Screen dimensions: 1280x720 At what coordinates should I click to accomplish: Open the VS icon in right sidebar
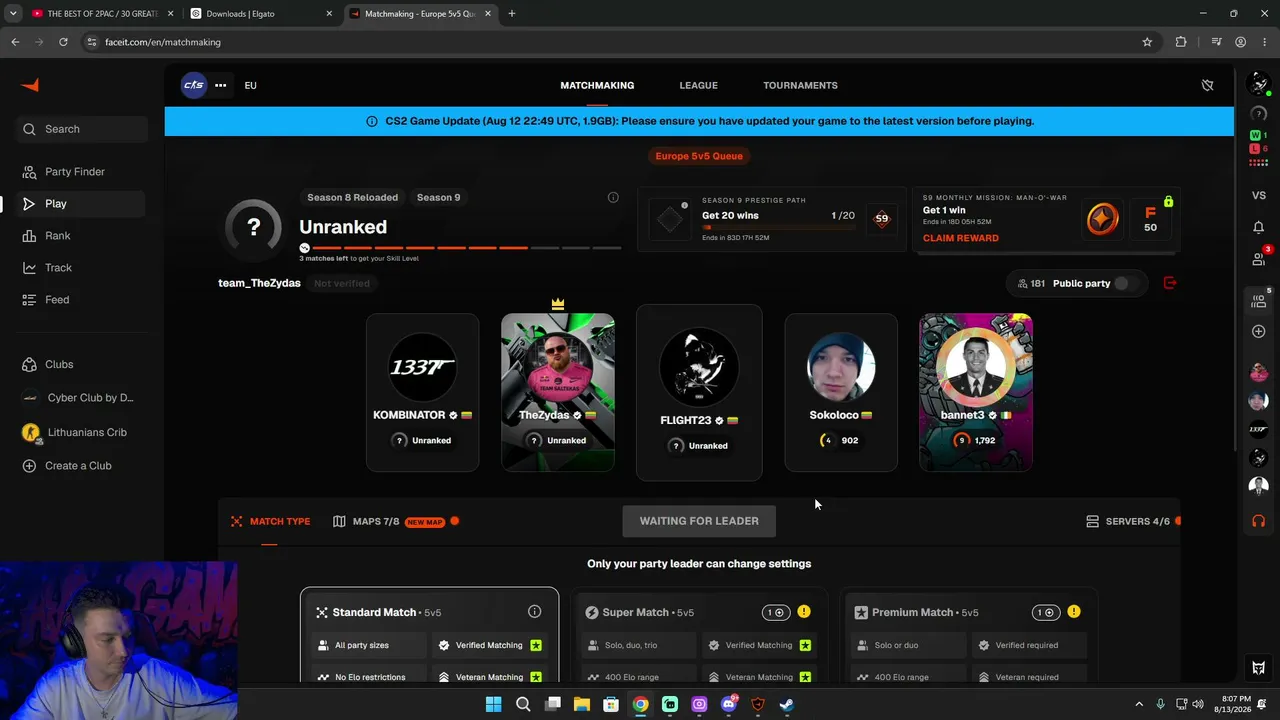[1259, 195]
